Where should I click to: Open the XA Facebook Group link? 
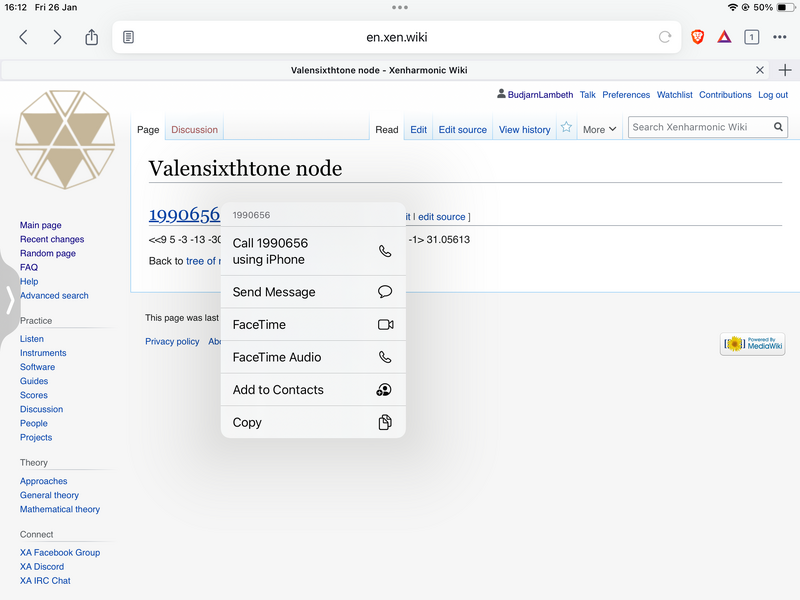60,553
